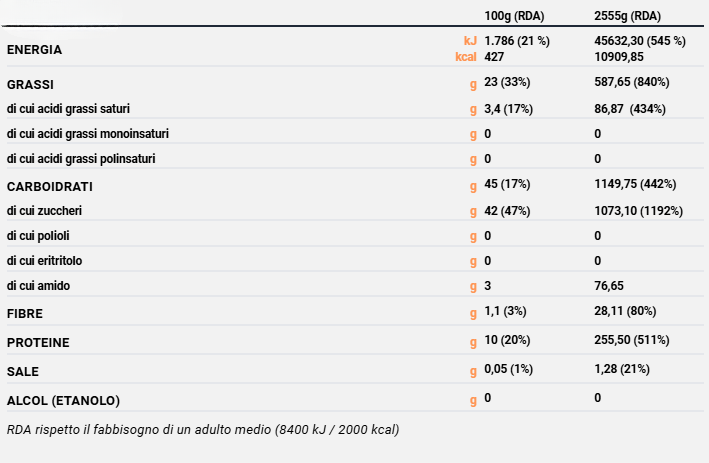
Task: Select the FIBRE row label
Action: point(24,314)
